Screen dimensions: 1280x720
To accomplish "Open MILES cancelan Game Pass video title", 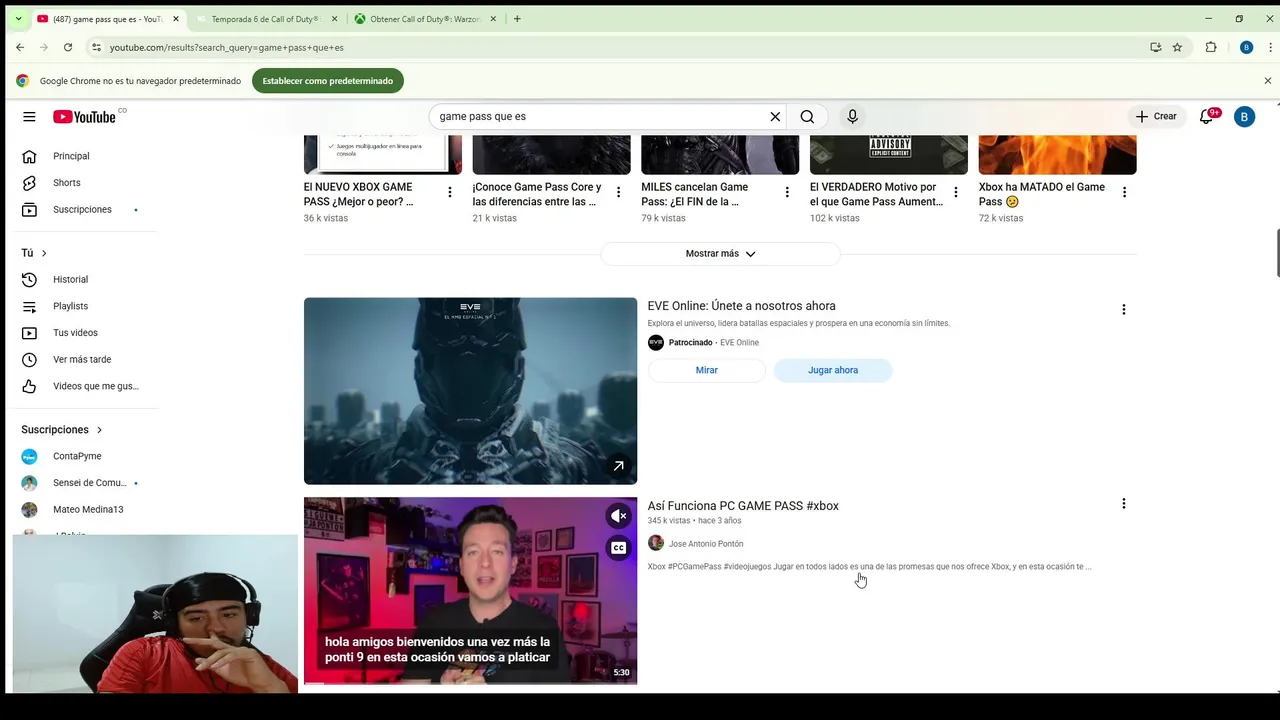I will tap(694, 194).
